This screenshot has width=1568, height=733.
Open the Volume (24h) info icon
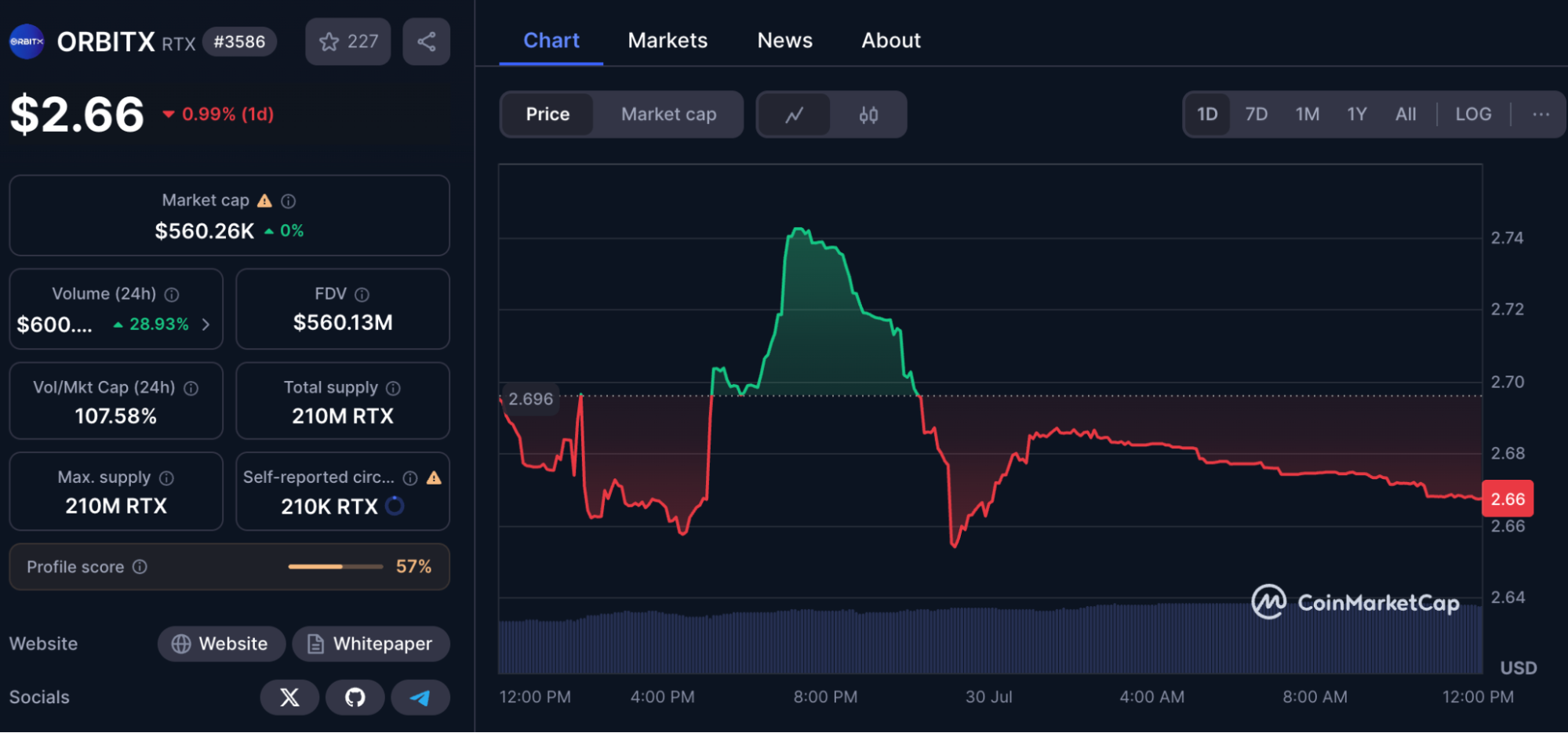tap(172, 295)
